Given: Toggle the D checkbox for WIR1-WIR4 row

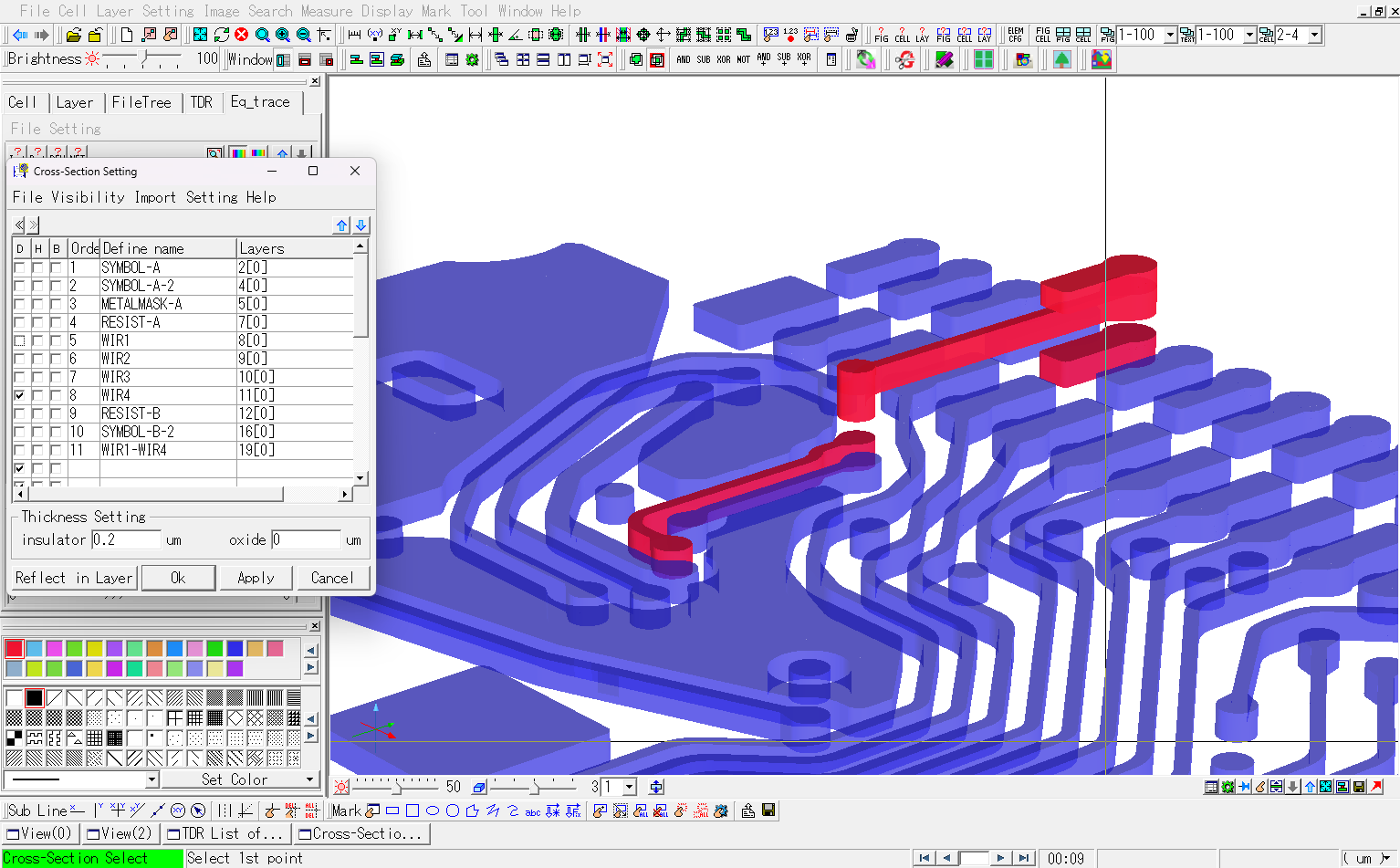Looking at the screenshot, I should 19,450.
